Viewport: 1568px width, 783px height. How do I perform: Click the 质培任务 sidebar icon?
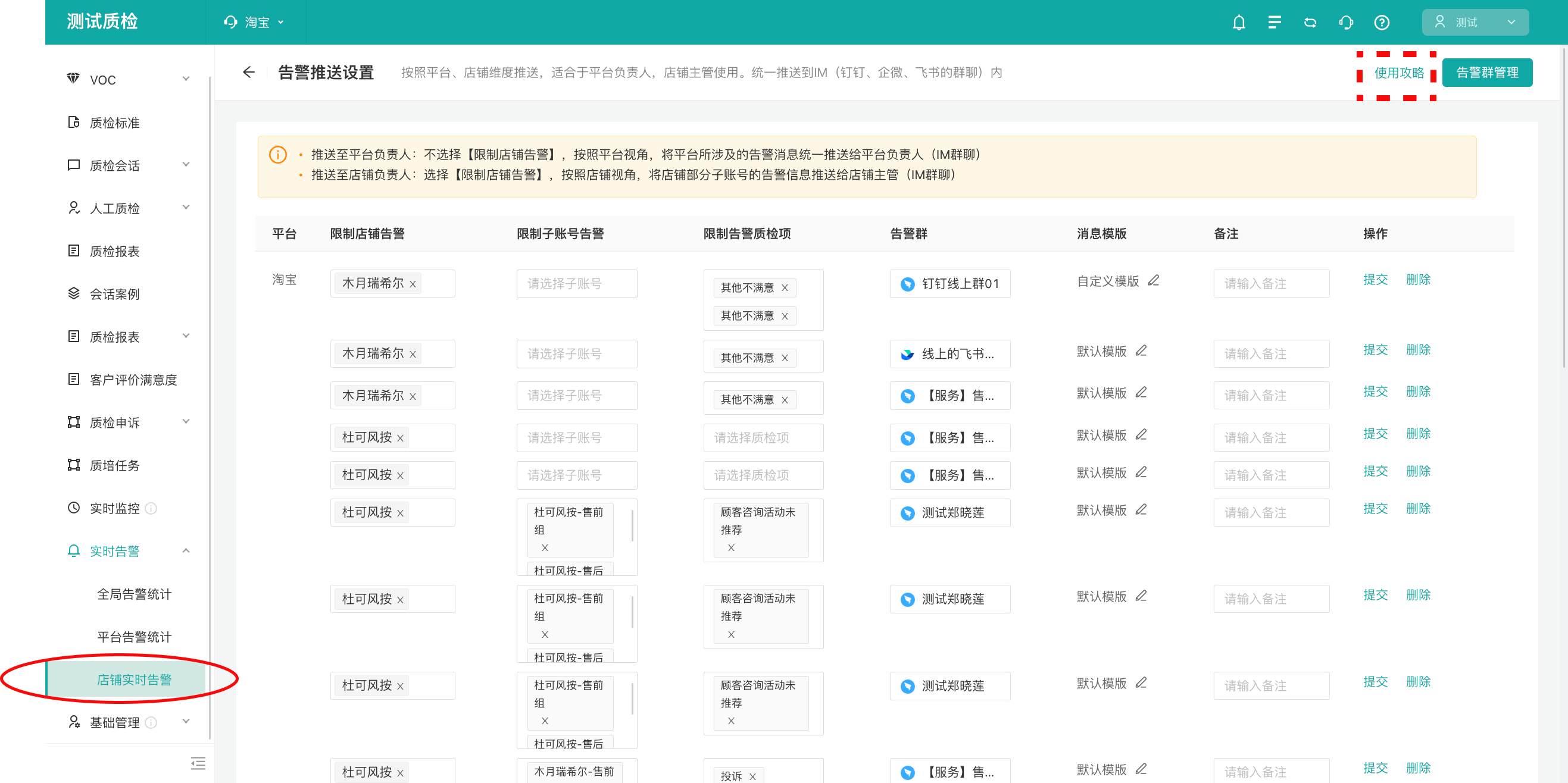pos(73,465)
